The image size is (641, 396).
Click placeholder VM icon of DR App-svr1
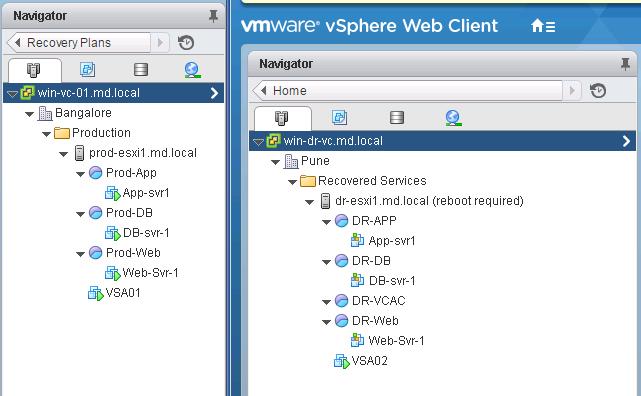[x=357, y=241]
